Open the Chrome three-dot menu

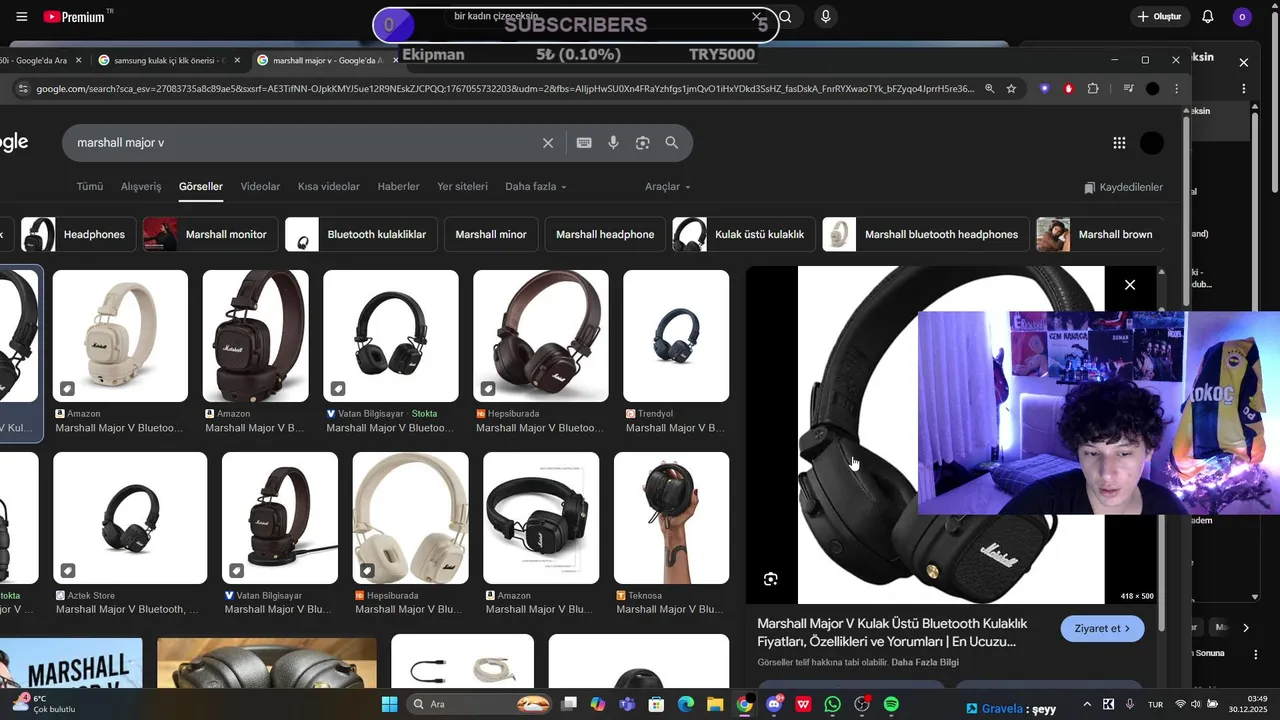(1175, 89)
